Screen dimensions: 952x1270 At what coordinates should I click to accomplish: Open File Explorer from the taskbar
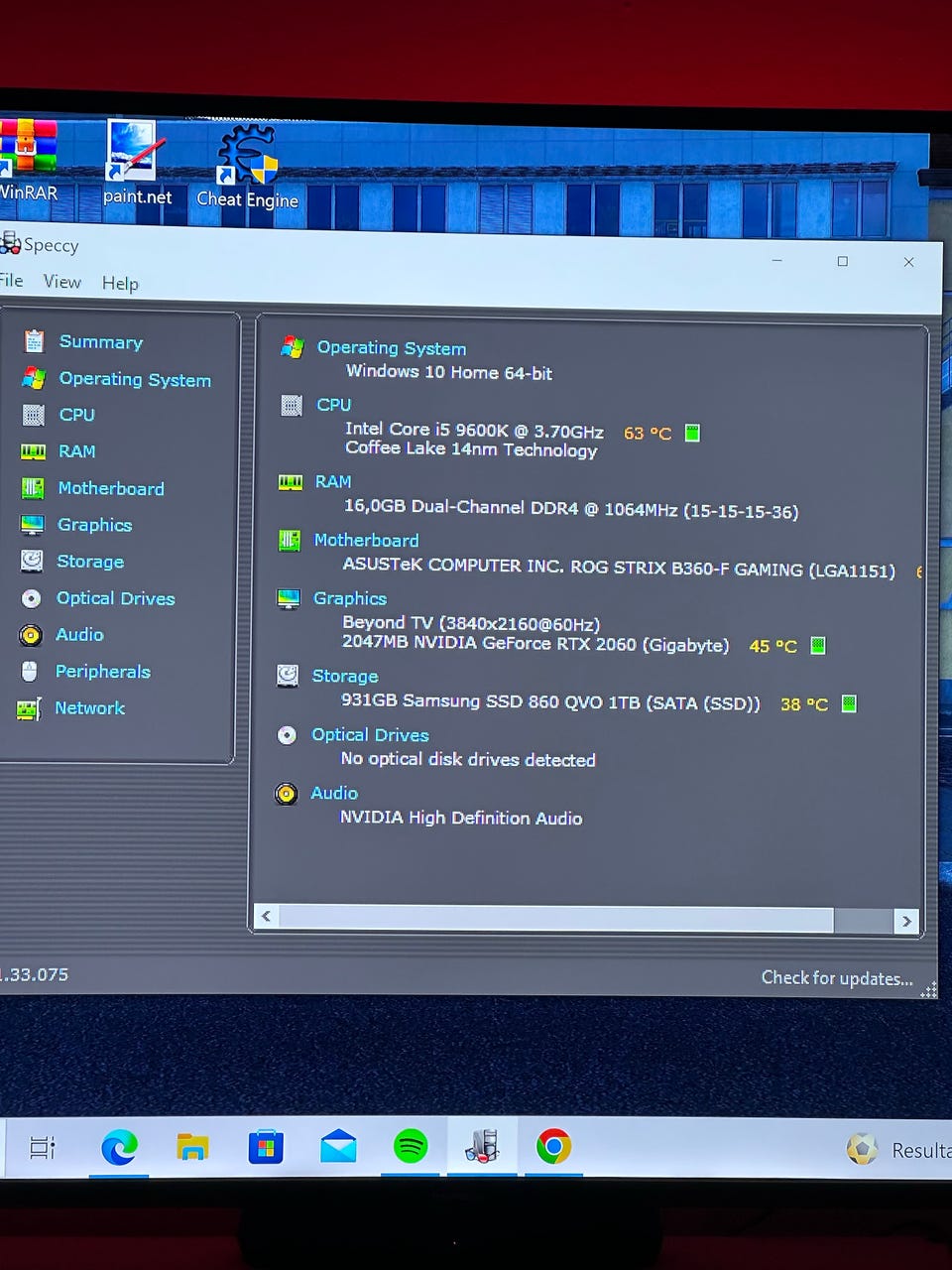point(192,1148)
